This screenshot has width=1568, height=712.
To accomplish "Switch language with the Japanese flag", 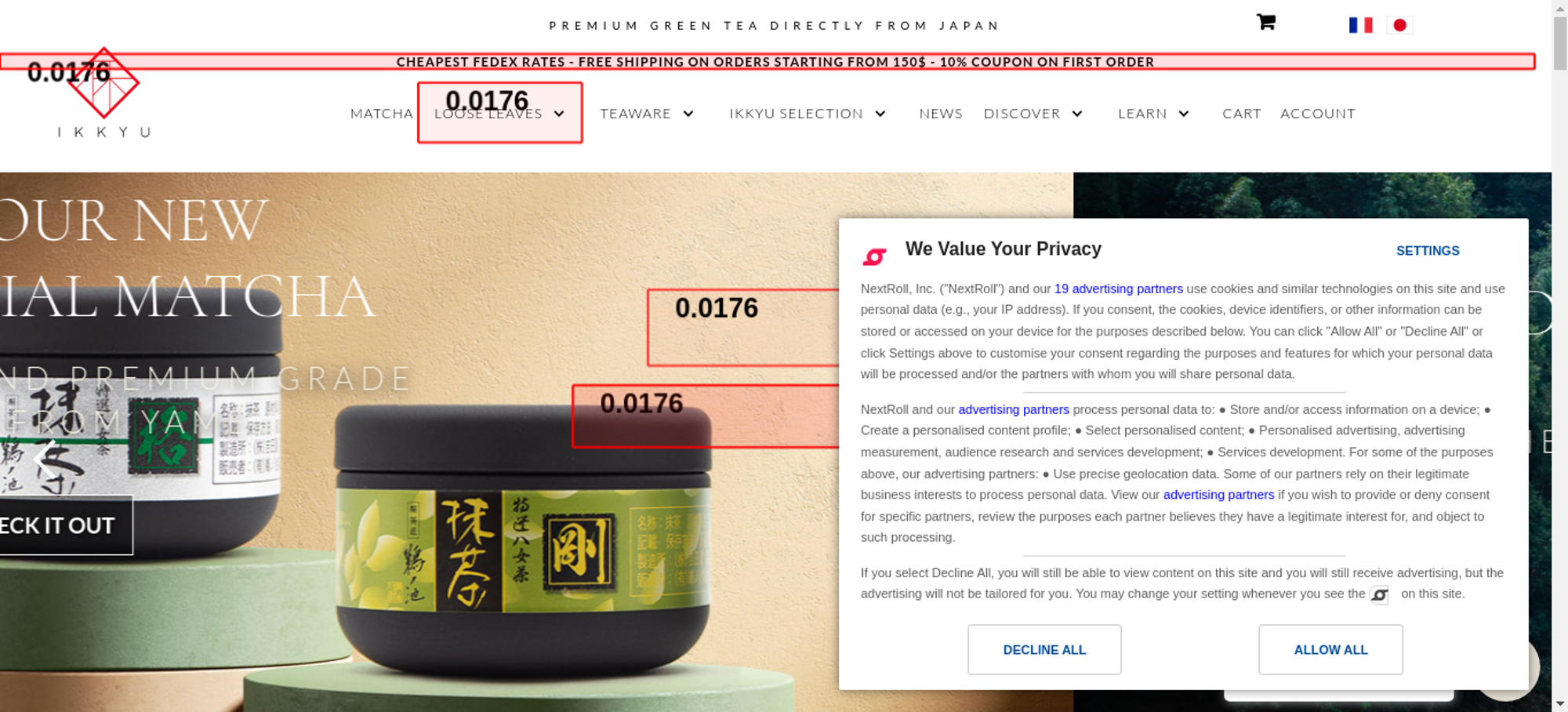I will [1399, 25].
